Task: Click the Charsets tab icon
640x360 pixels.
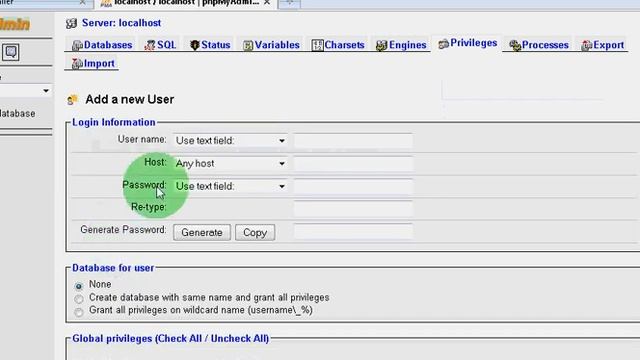Action: pos(317,45)
